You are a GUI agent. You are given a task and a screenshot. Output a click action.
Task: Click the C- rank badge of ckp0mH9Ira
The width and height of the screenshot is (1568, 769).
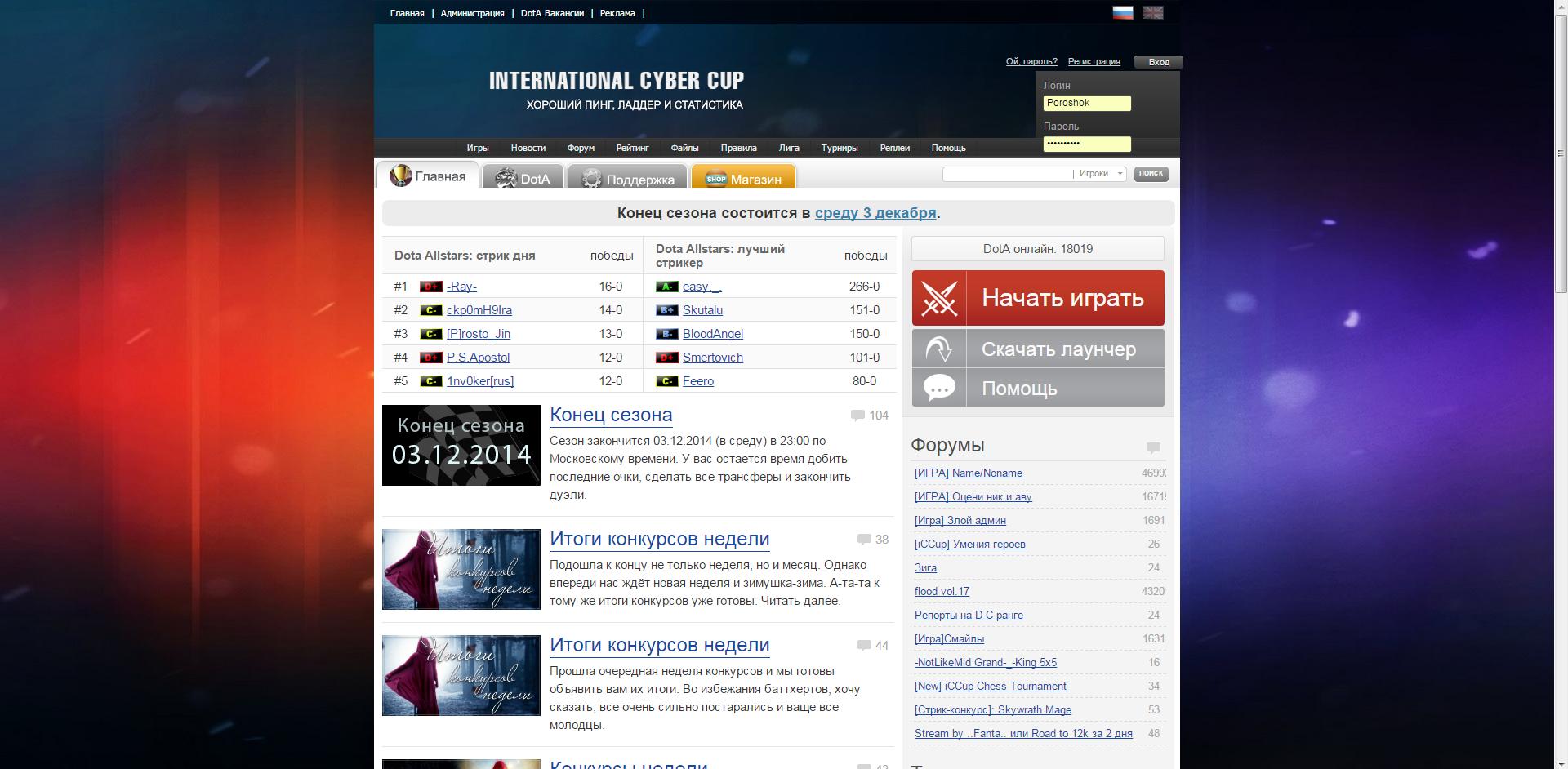(430, 310)
